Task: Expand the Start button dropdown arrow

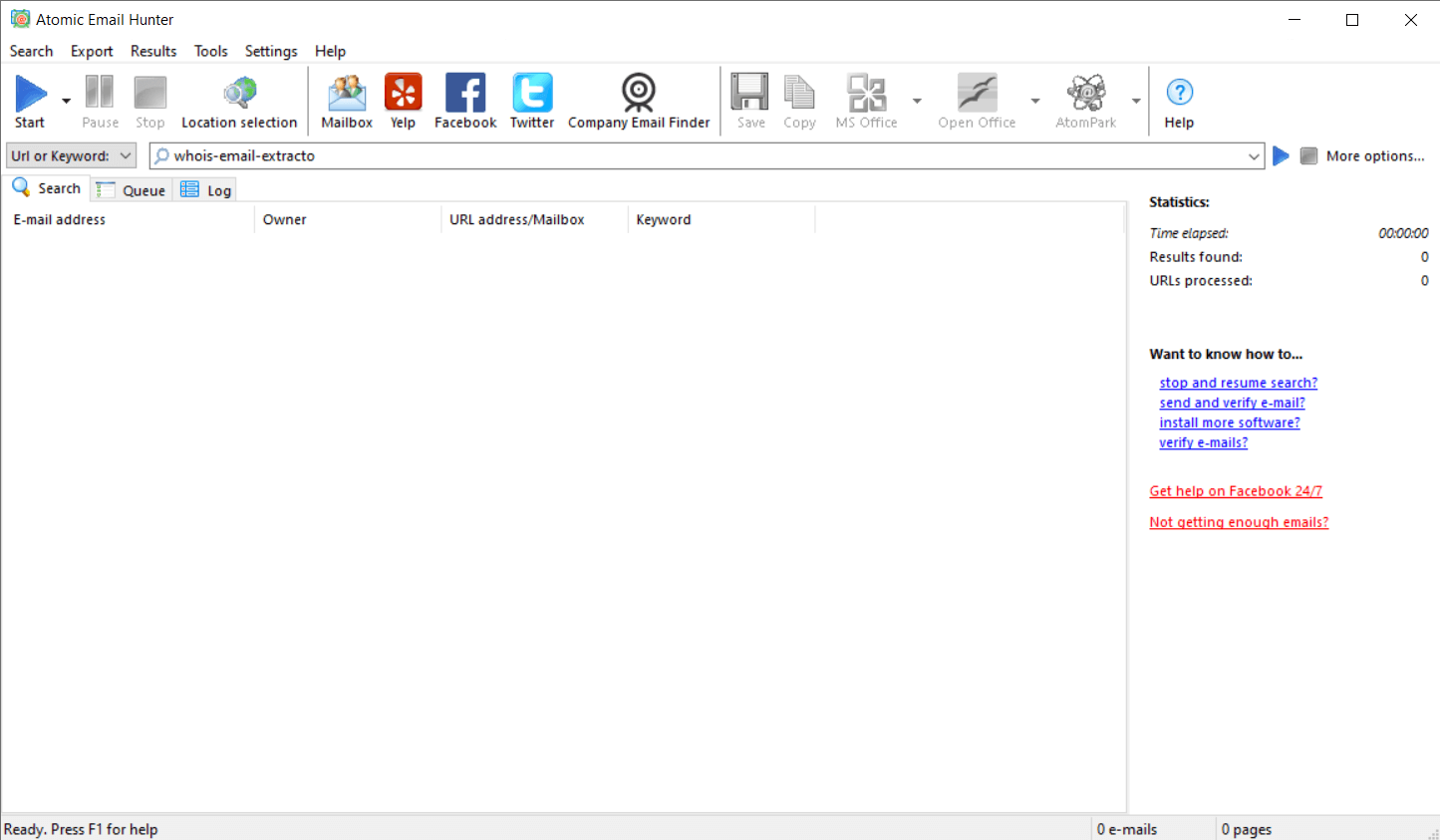Action: [66, 101]
